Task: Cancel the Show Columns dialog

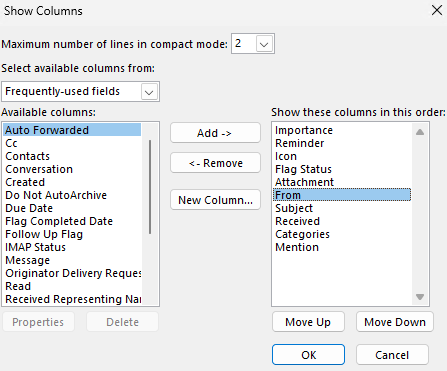Action: coord(392,355)
